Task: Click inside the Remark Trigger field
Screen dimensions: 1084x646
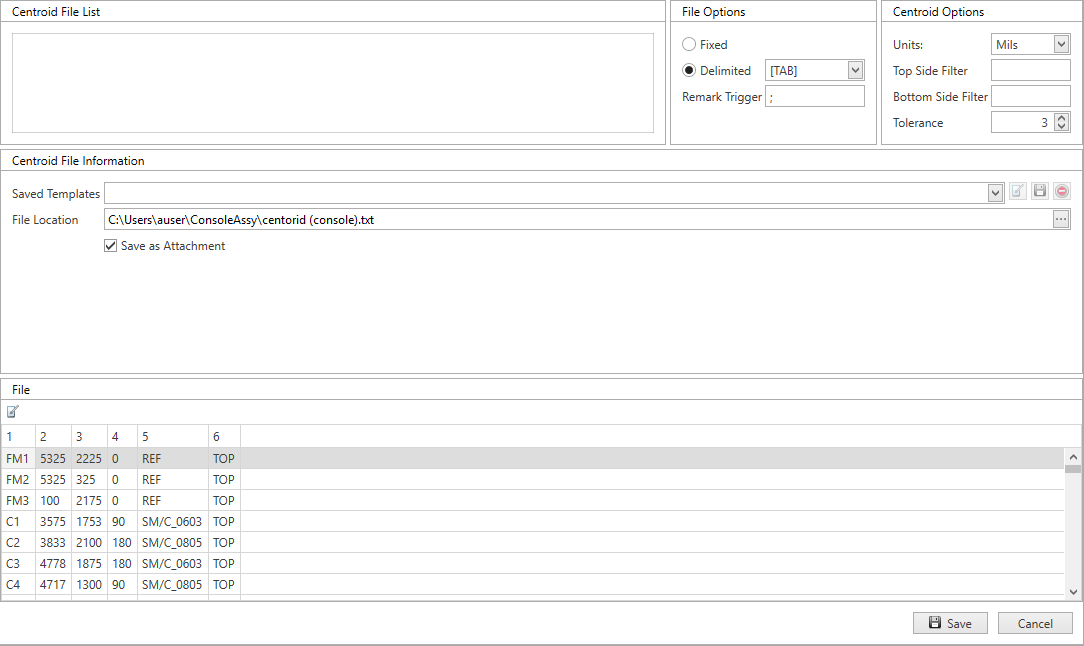Action: click(815, 95)
